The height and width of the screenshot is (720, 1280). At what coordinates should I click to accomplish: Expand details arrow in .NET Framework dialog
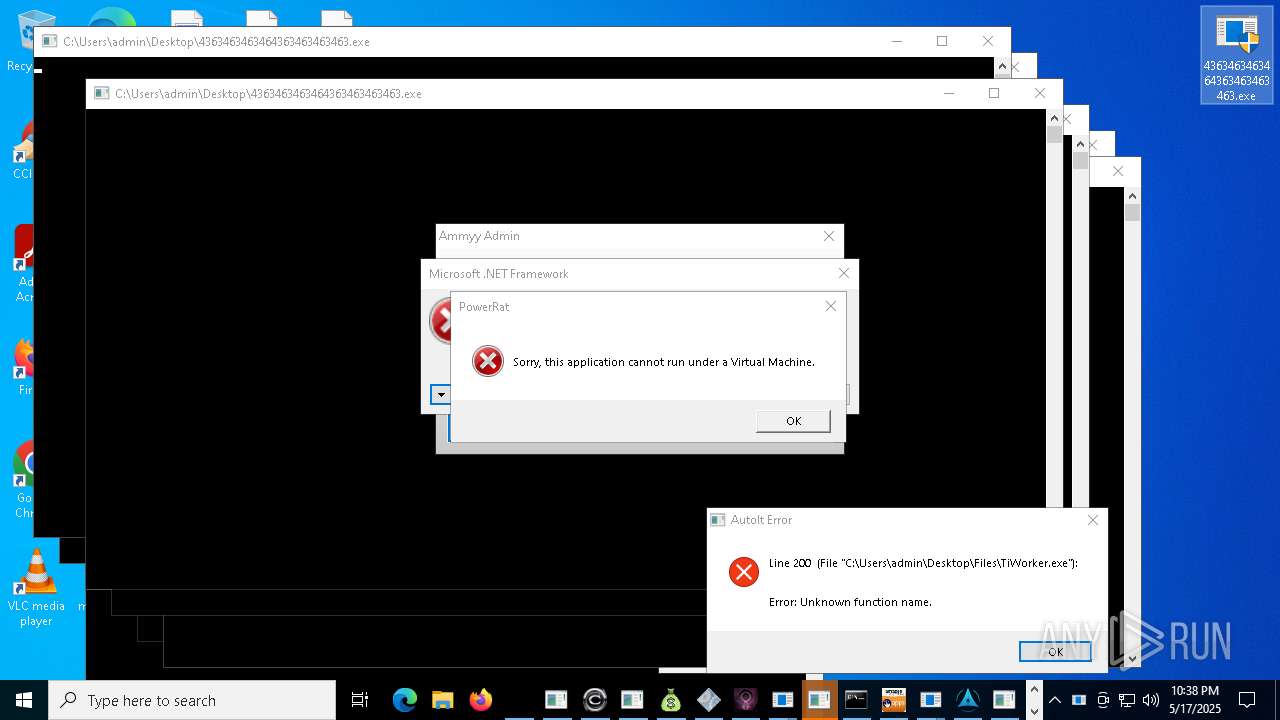tap(440, 394)
